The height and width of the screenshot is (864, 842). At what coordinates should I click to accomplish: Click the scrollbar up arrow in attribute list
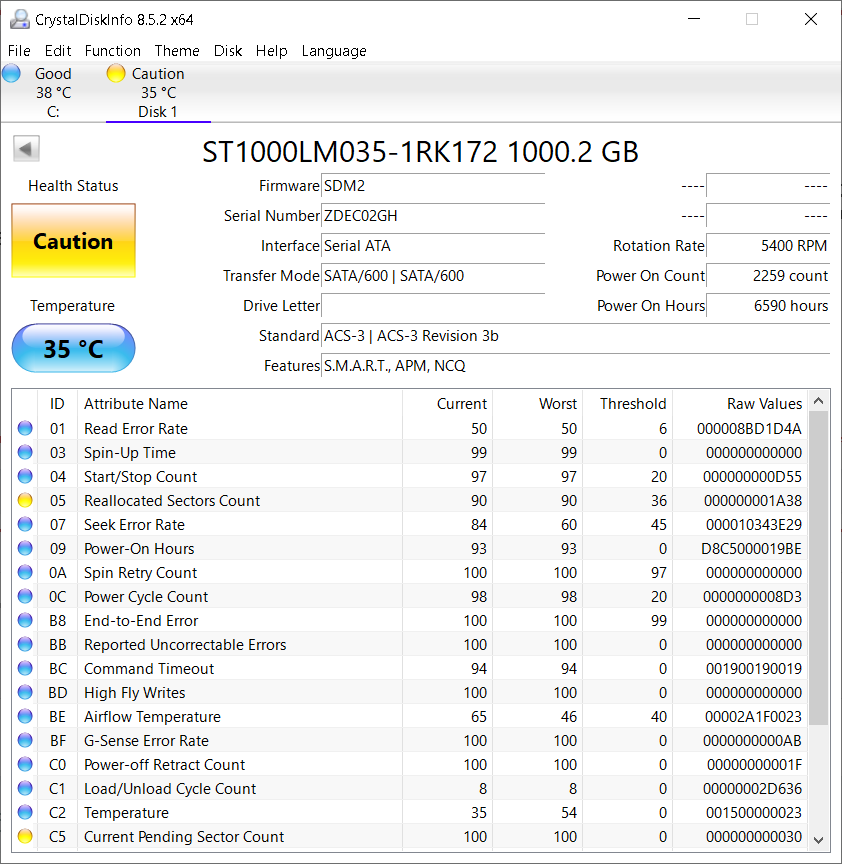coord(818,401)
